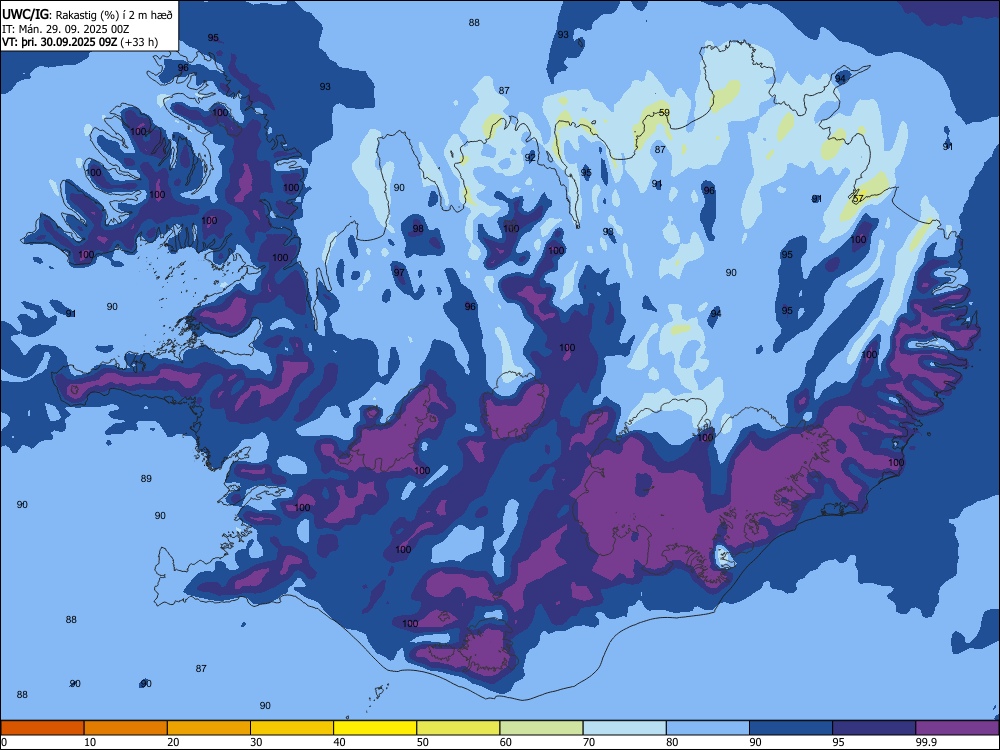Click the 'VT: þri. 30.09.2025 09Z (+33 h)' line
1000x750 pixels.
(x=80, y=42)
